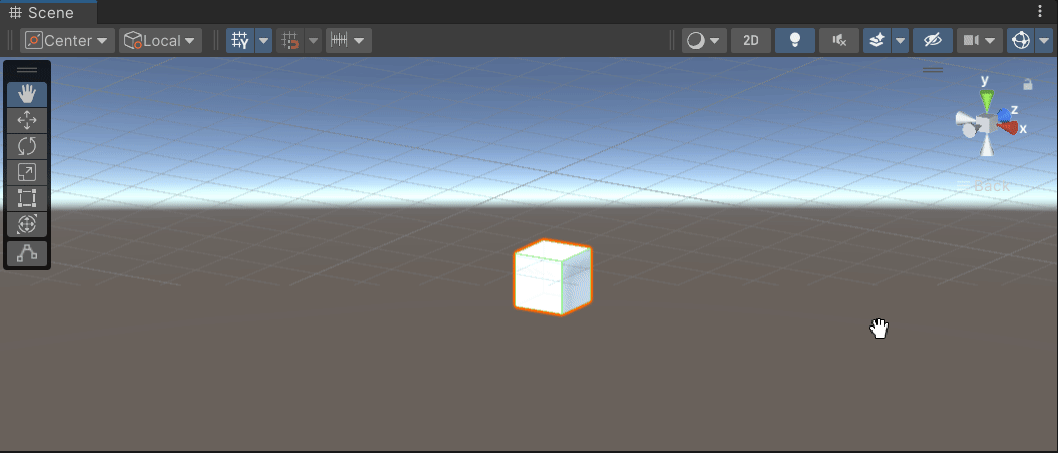Viewport: 1058px width, 453px height.
Task: Select the Transform tool
Action: point(27,223)
